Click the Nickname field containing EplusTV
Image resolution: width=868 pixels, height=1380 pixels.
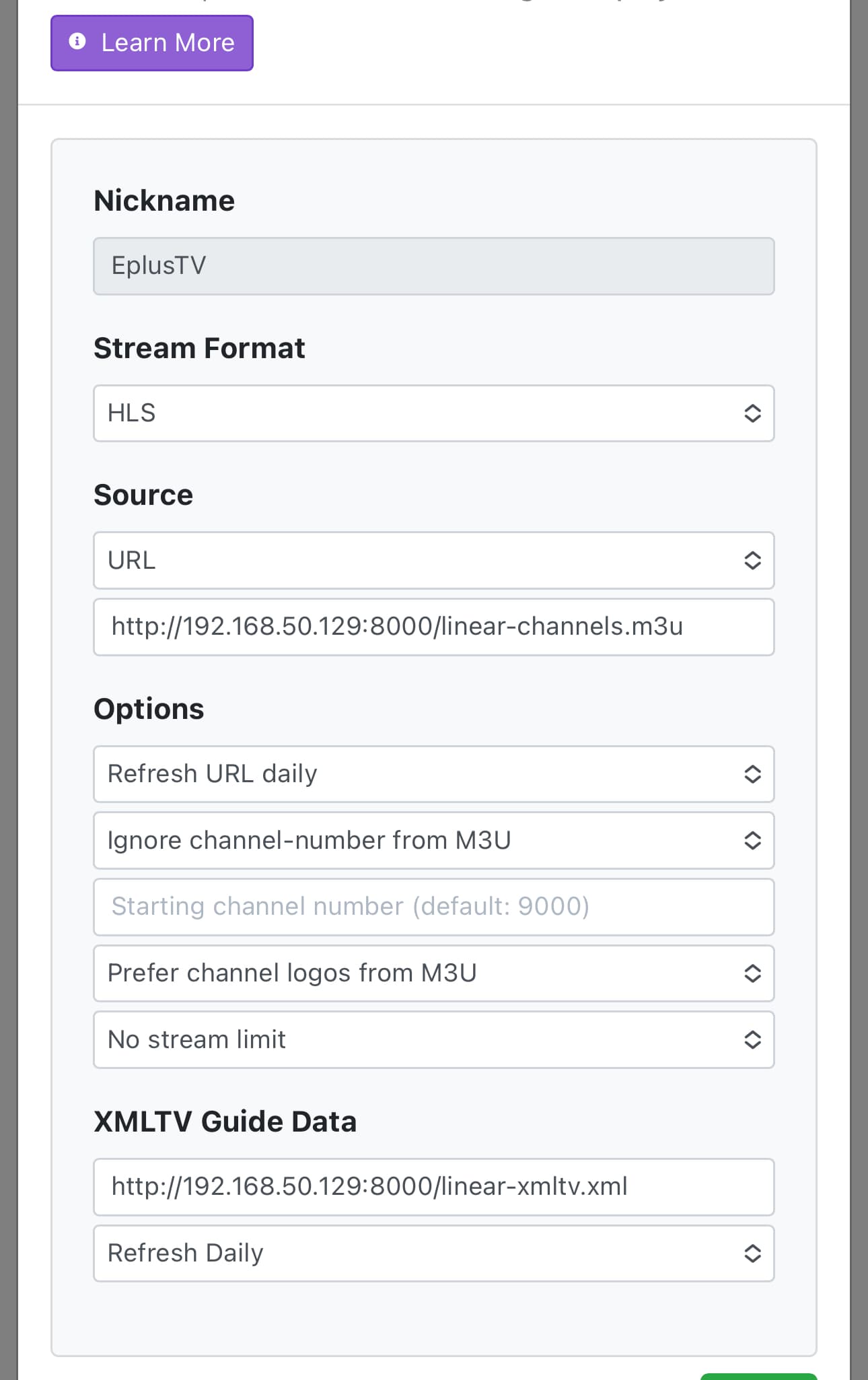433,266
